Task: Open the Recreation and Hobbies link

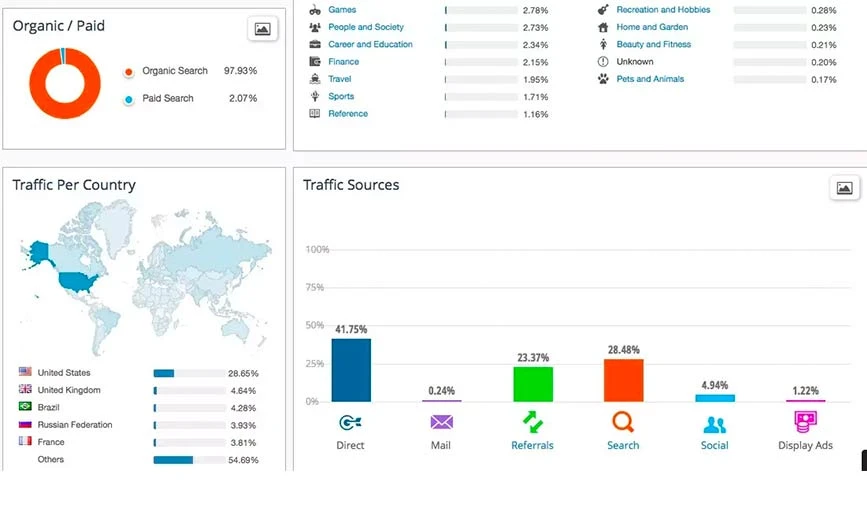Action: point(664,10)
